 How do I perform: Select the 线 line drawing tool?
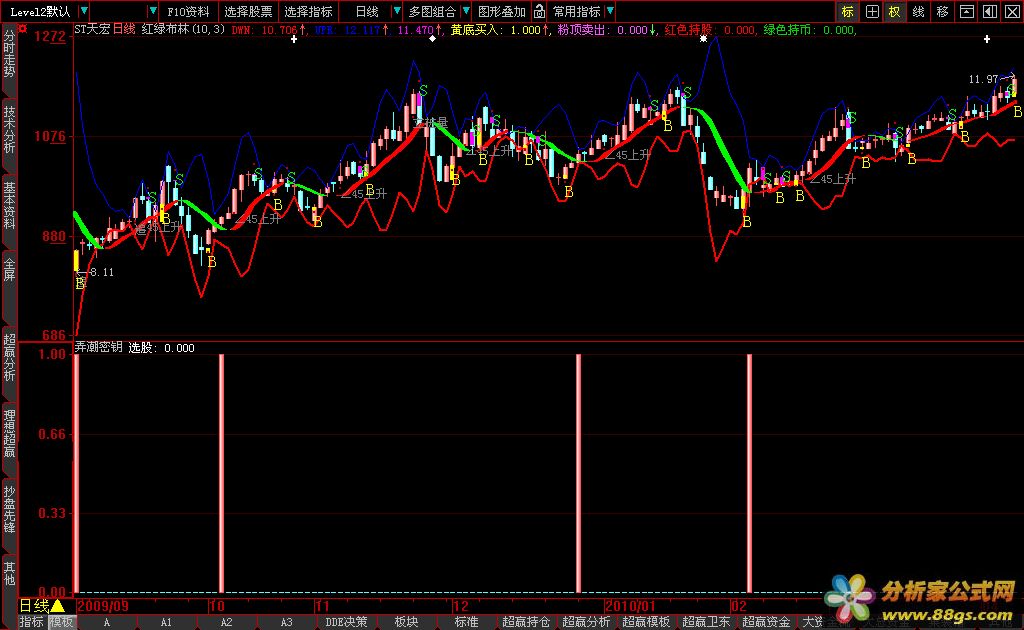918,12
